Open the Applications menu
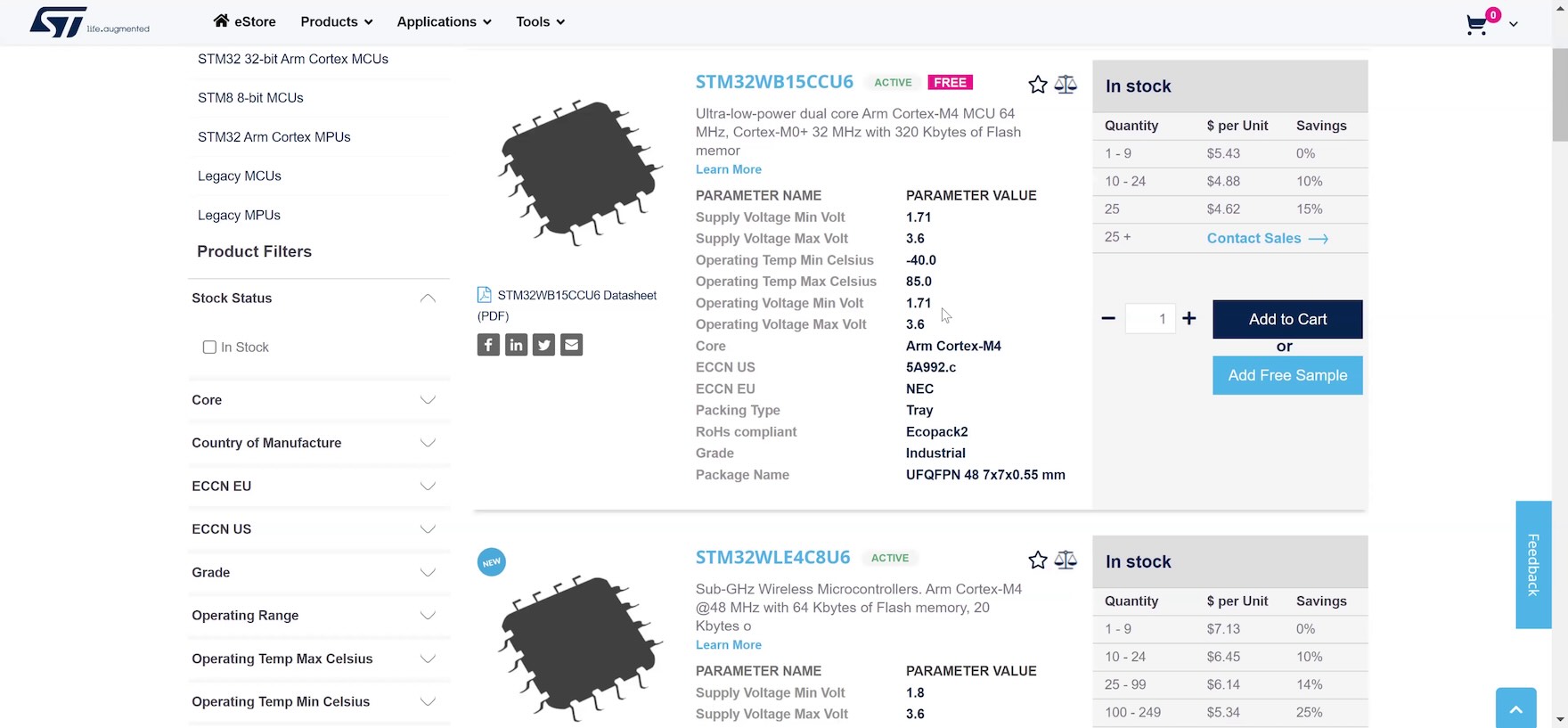Screen dimensions: 1568x728 point(444,21)
